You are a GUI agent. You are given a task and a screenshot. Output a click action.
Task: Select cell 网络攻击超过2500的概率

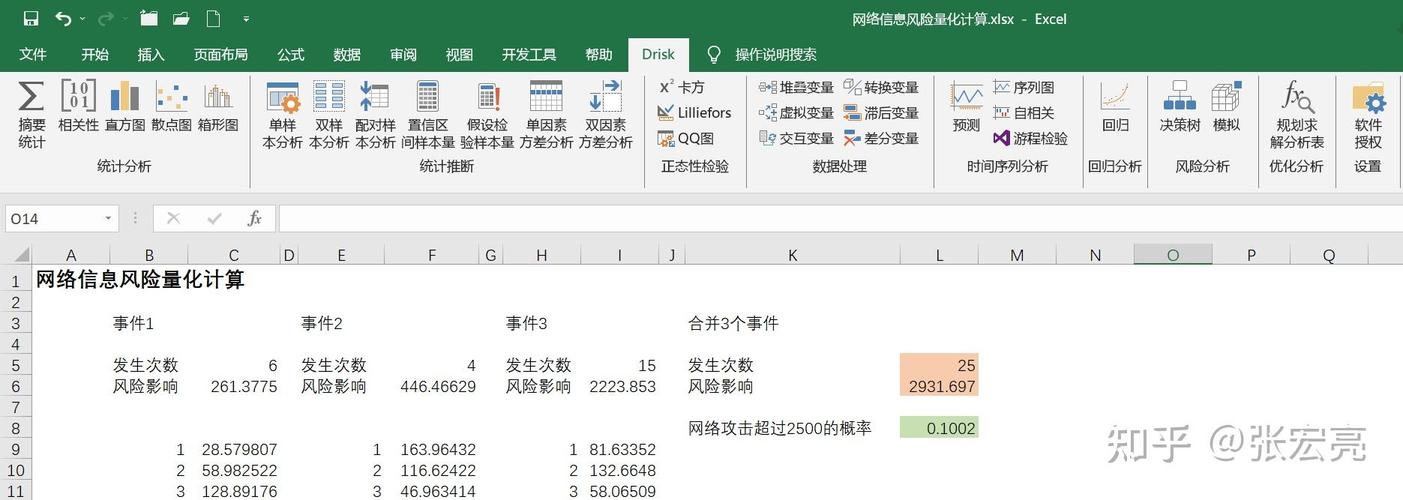click(780, 428)
